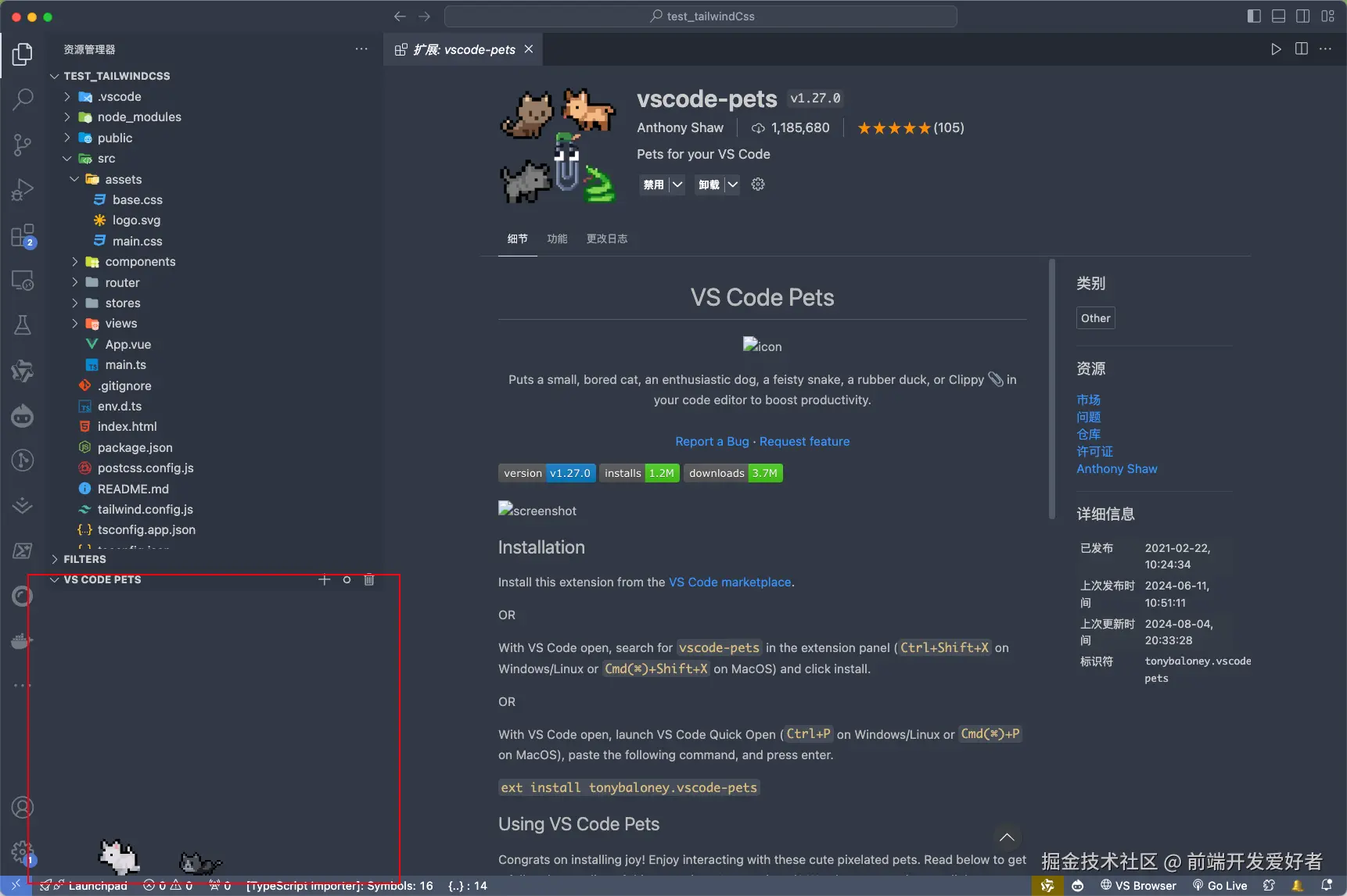Screen dimensions: 1347x896
Task: Open the Docker whale view
Action: [23, 641]
